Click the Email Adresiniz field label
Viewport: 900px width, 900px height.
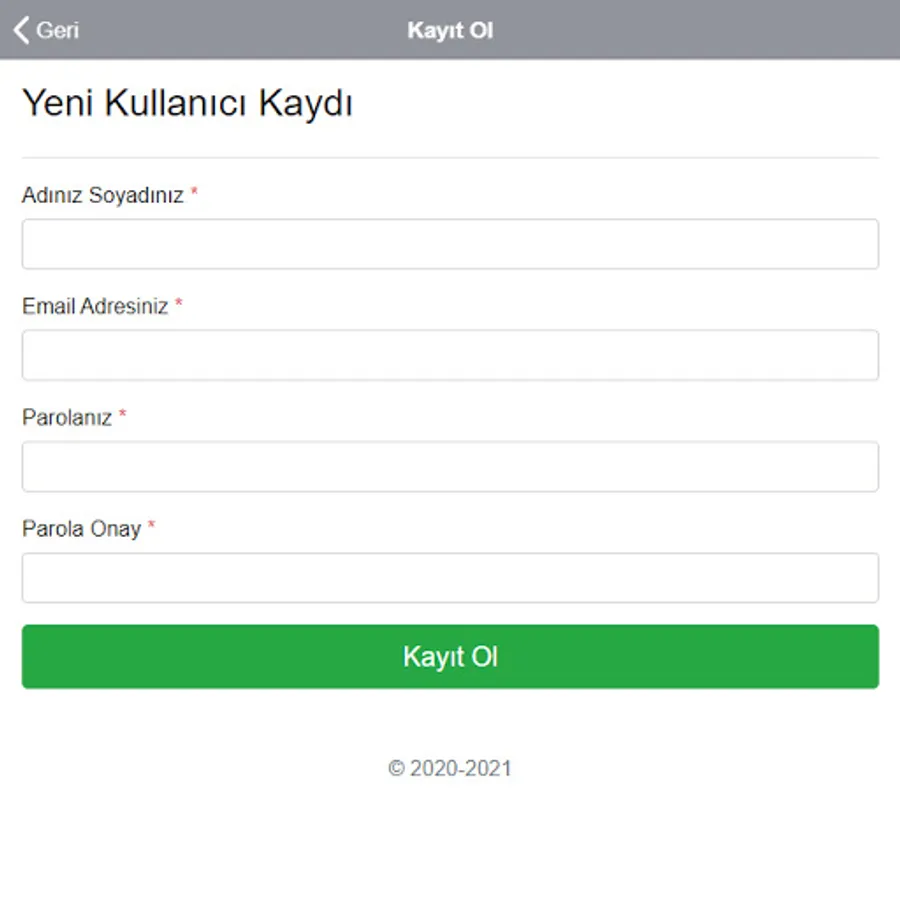tap(95, 307)
